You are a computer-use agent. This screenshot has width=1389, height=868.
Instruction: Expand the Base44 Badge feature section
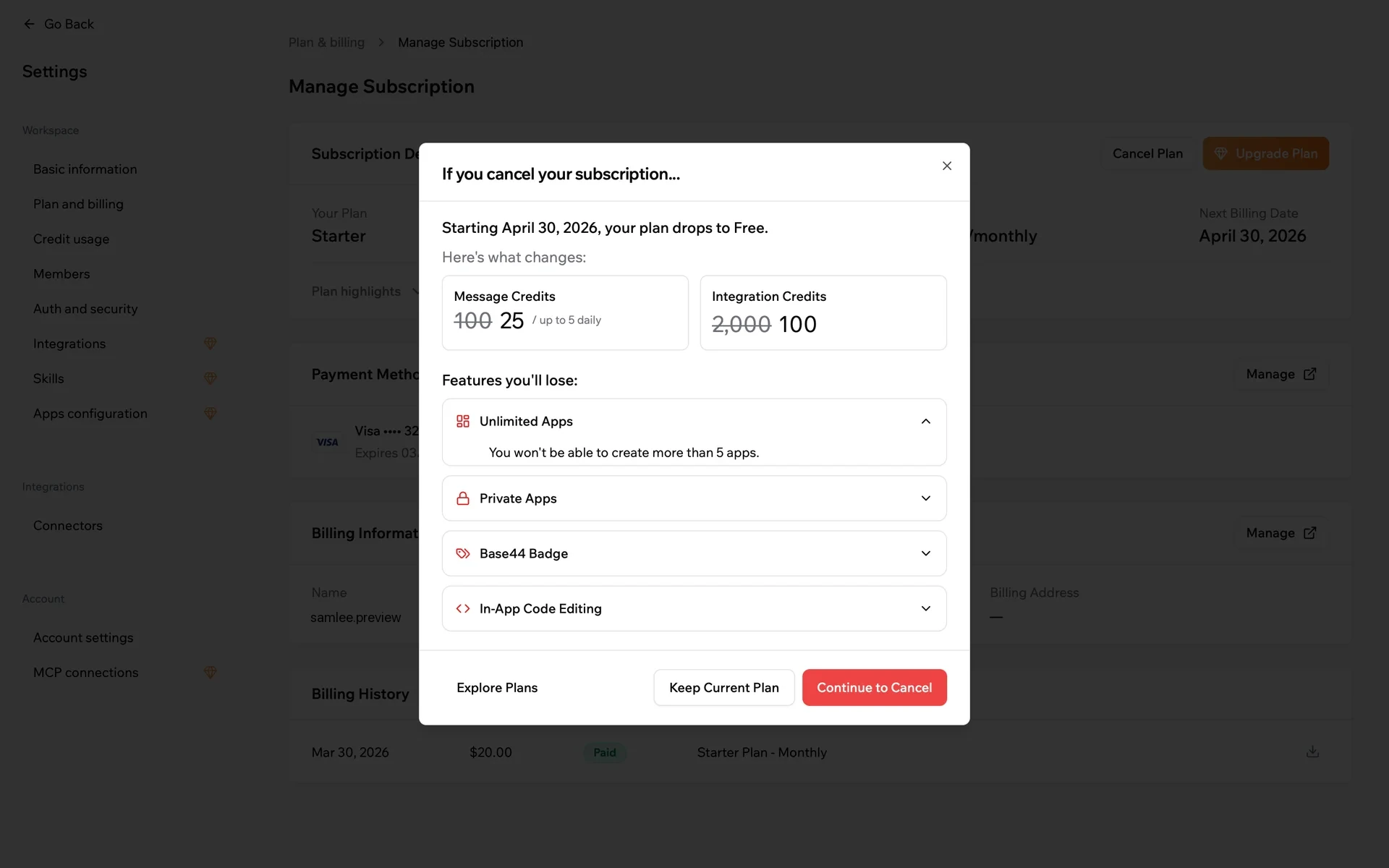coord(925,553)
